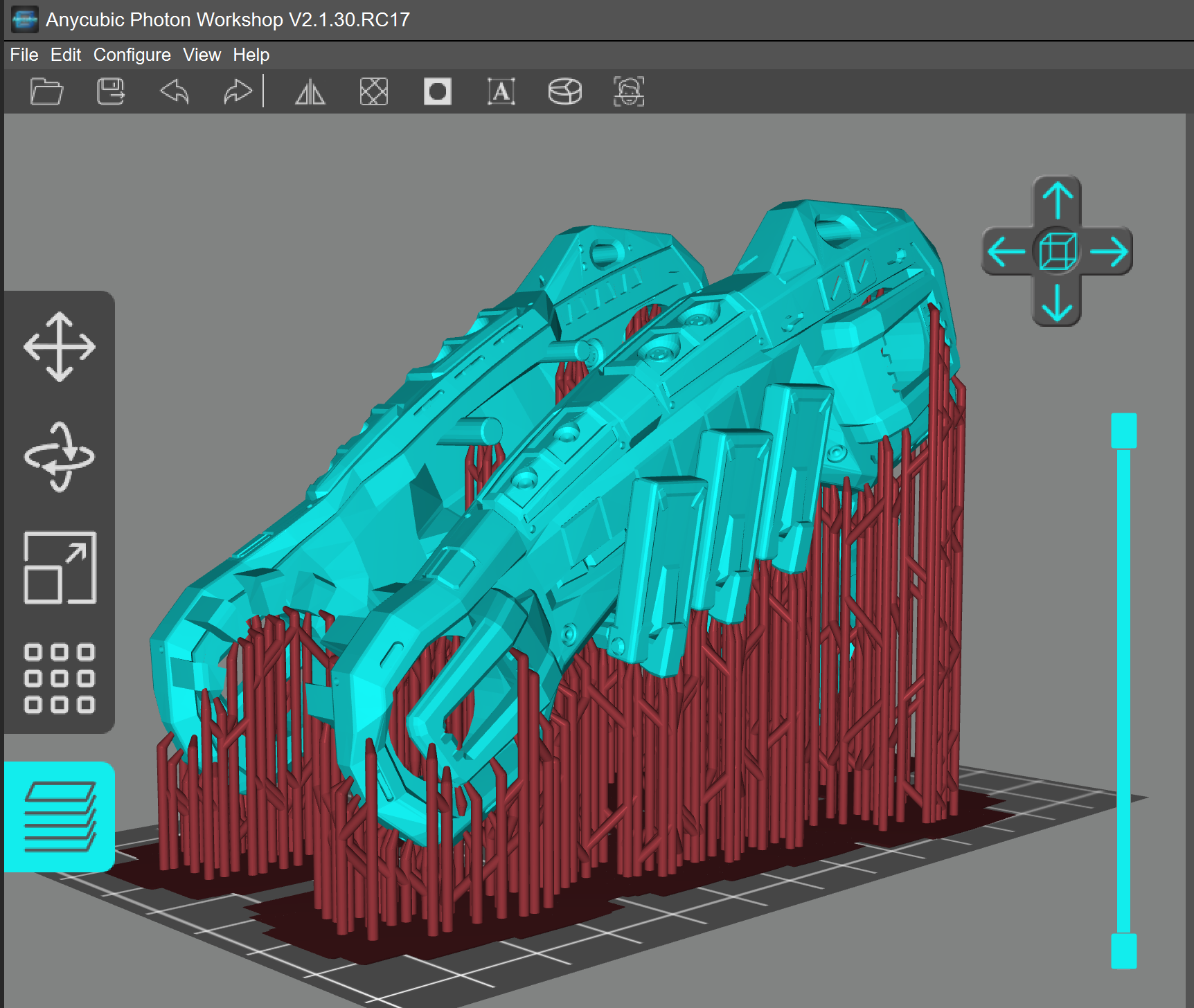This screenshot has height=1008, width=1194.
Task: Undo the last action
Action: pos(175,91)
